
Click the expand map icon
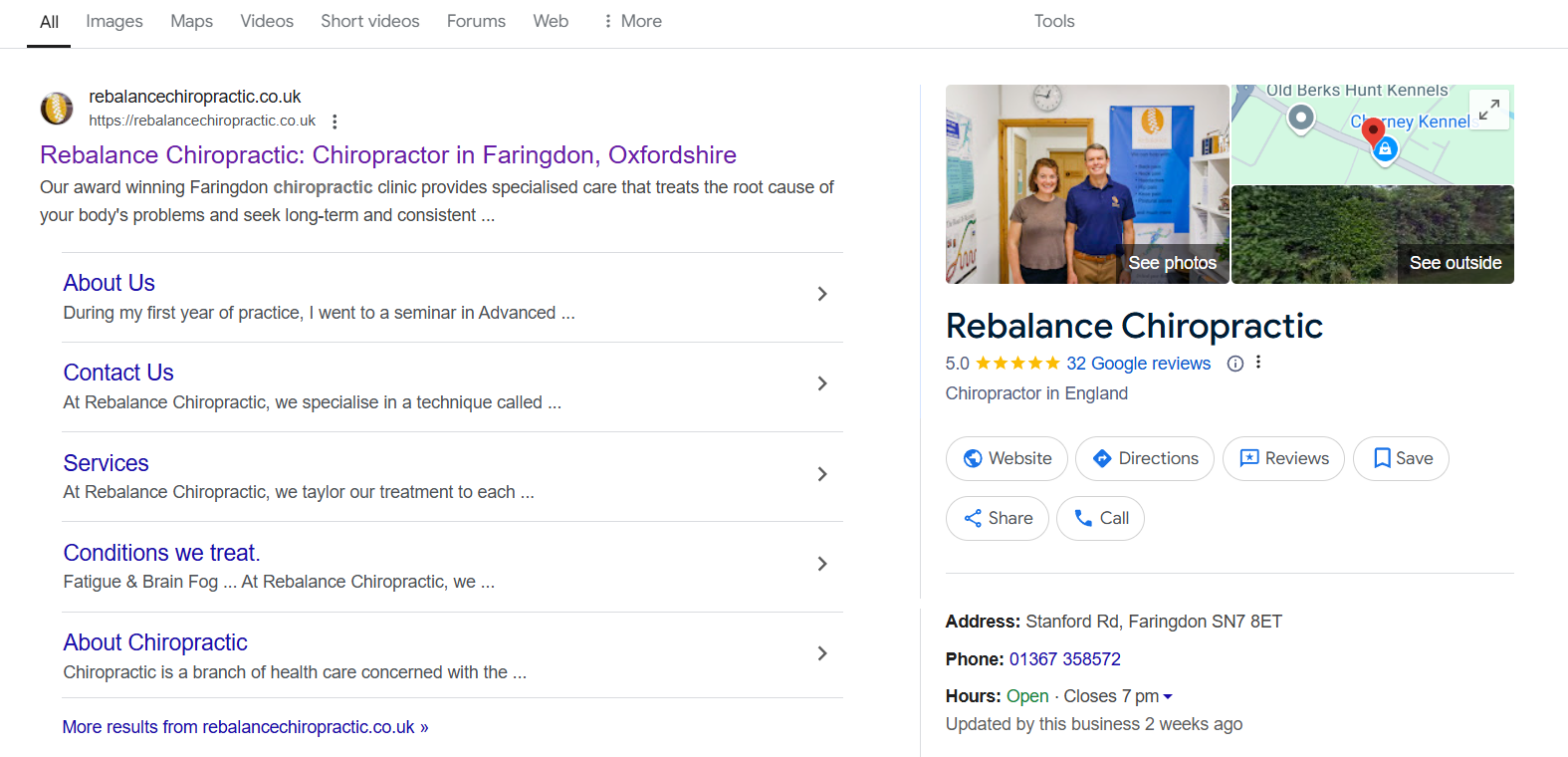[x=1489, y=110]
